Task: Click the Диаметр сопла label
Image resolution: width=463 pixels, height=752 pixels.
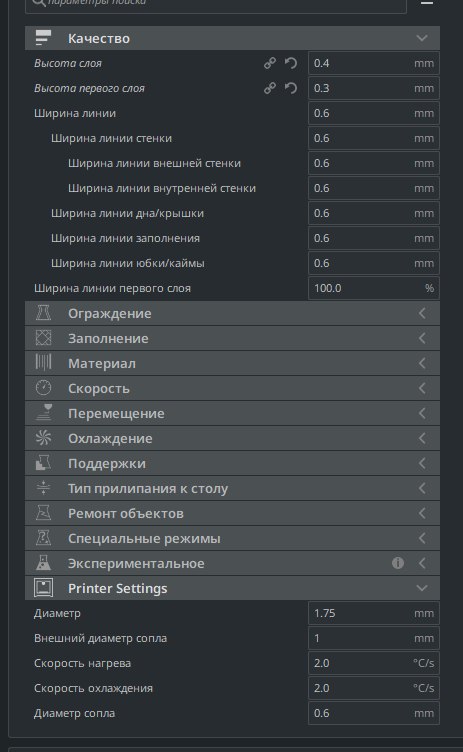Action: pos(74,713)
